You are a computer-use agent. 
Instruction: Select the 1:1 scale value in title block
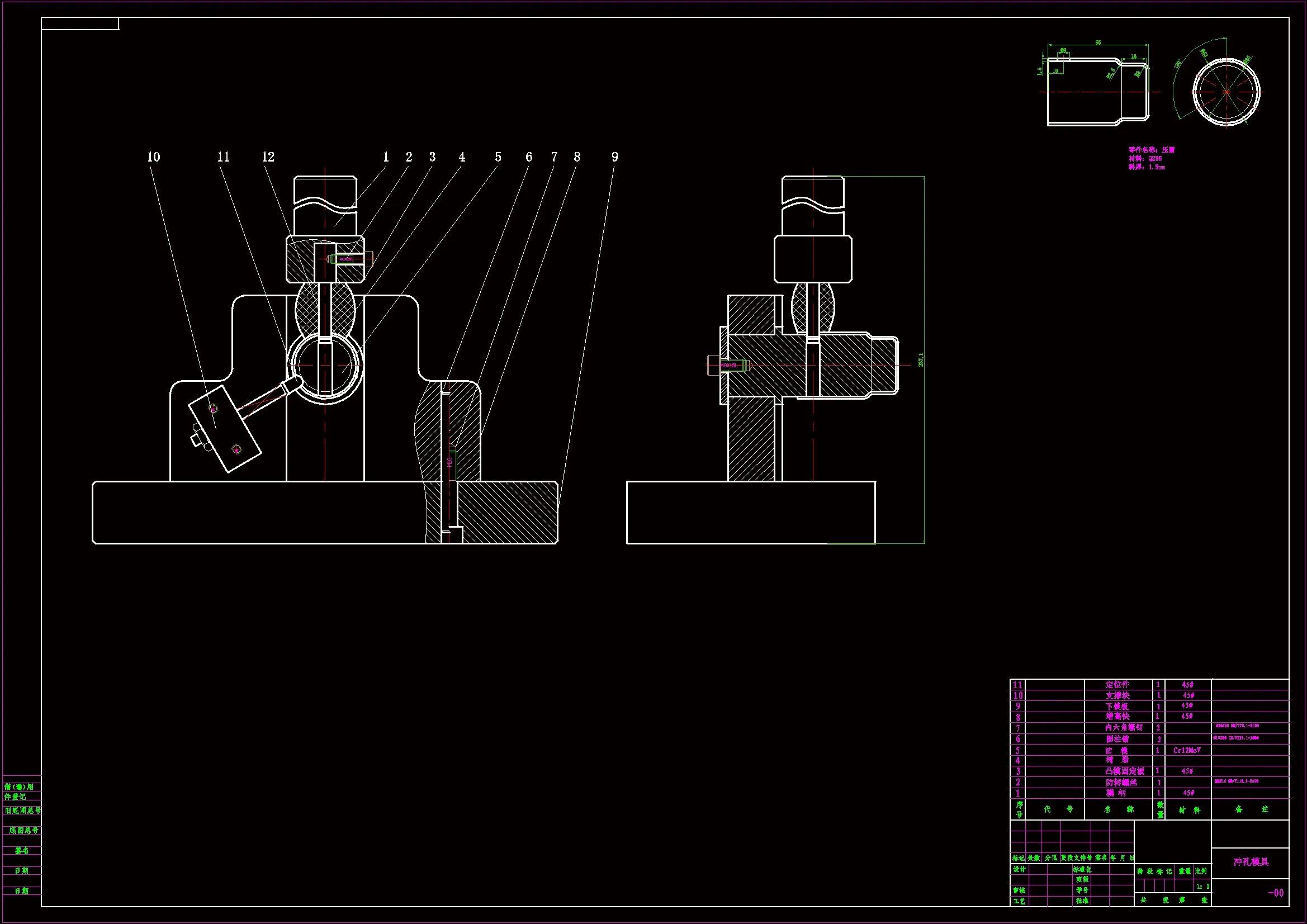[x=1202, y=887]
